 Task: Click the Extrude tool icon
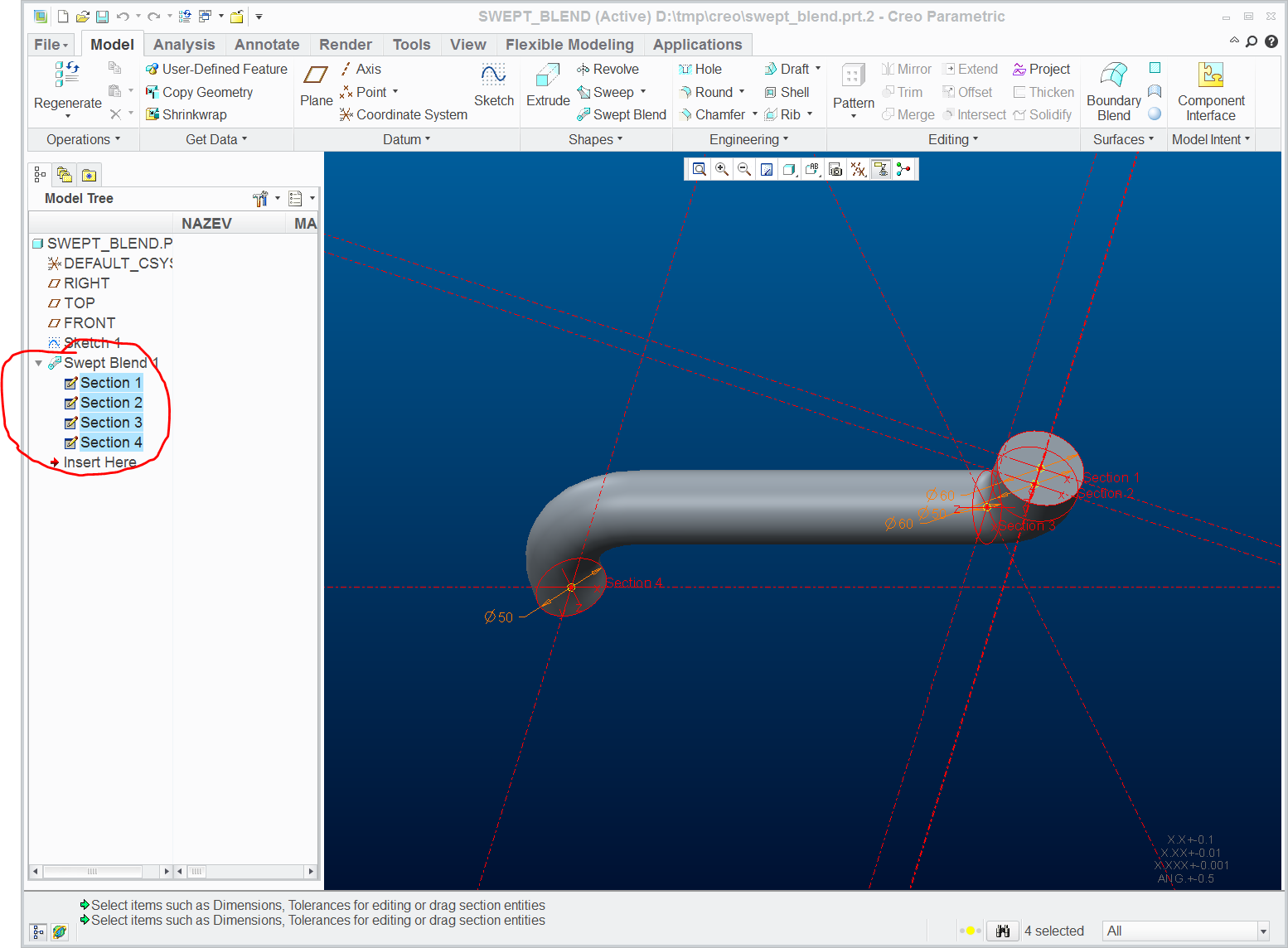tap(548, 76)
